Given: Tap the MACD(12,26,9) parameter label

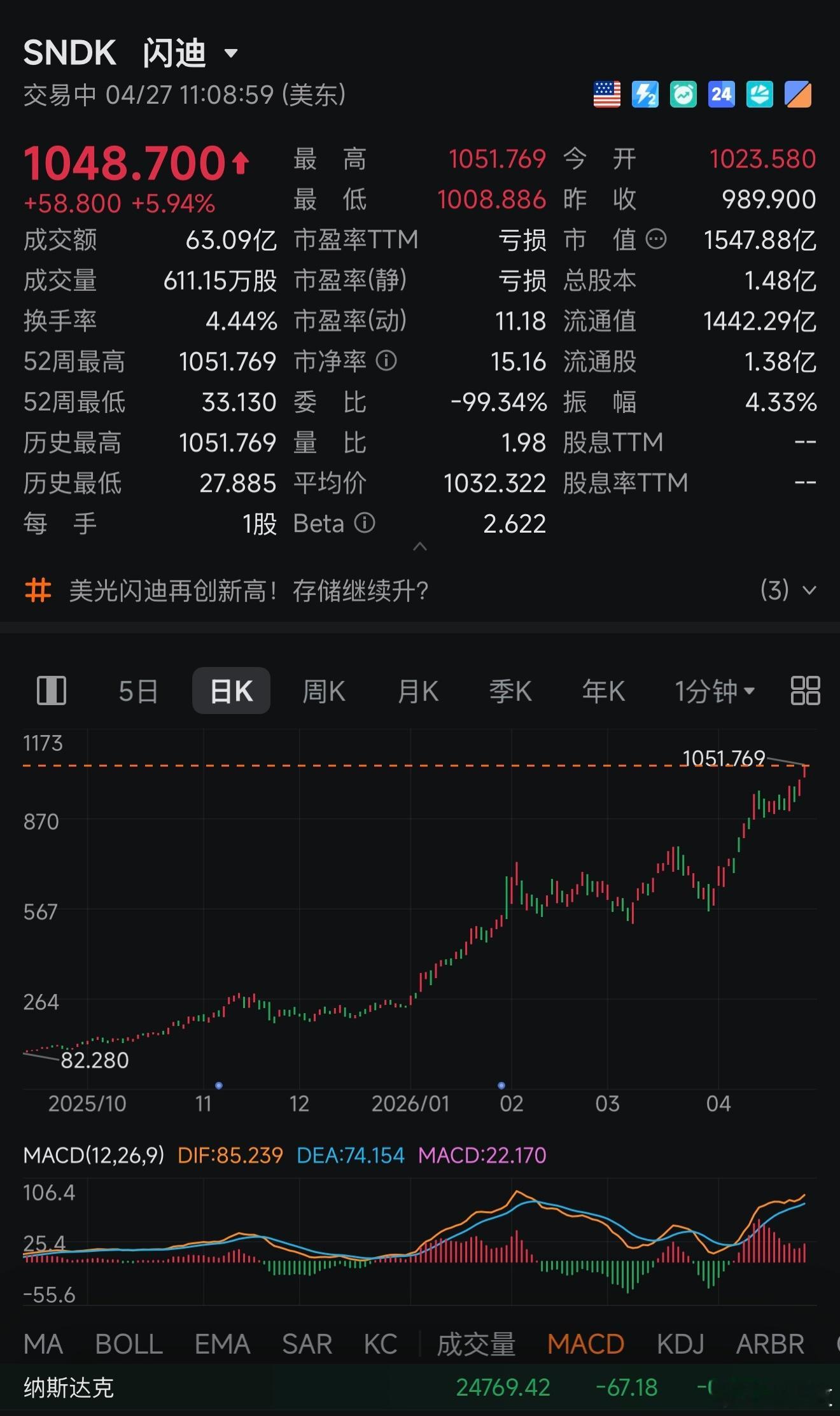Looking at the screenshot, I should (94, 1155).
